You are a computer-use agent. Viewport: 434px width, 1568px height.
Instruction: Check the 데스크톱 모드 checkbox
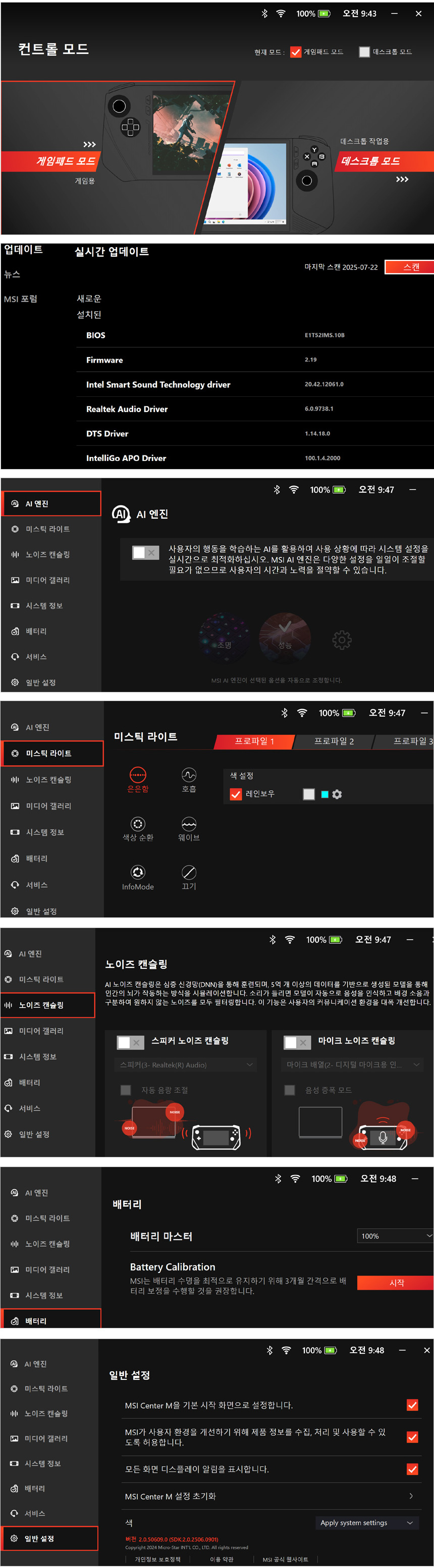[364, 52]
